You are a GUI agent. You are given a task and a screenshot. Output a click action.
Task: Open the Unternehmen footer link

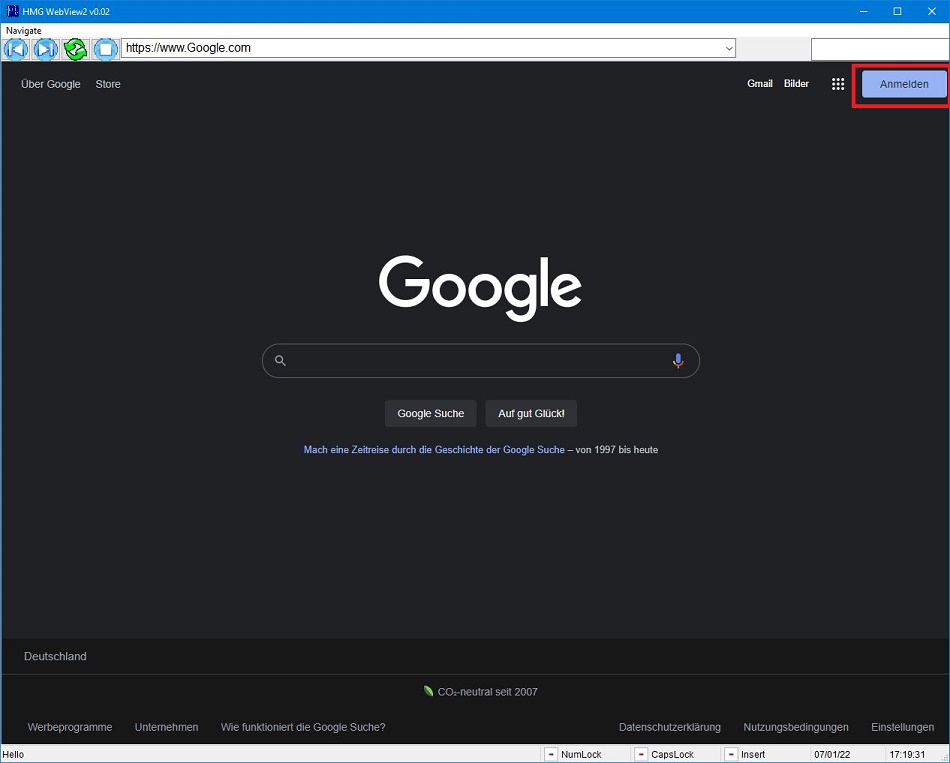167,727
